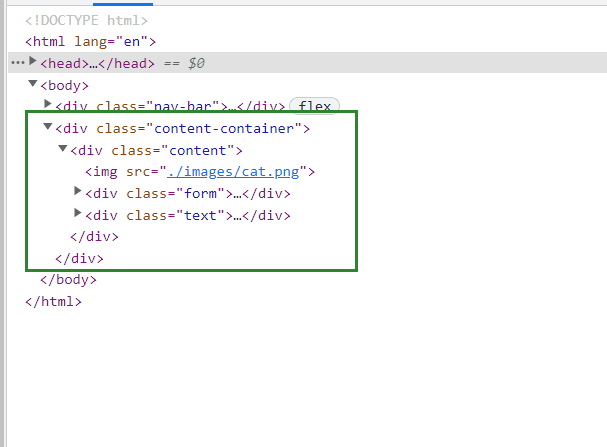This screenshot has width=607, height=447.
Task: Select the </body> closing tag
Action: [x=68, y=279]
